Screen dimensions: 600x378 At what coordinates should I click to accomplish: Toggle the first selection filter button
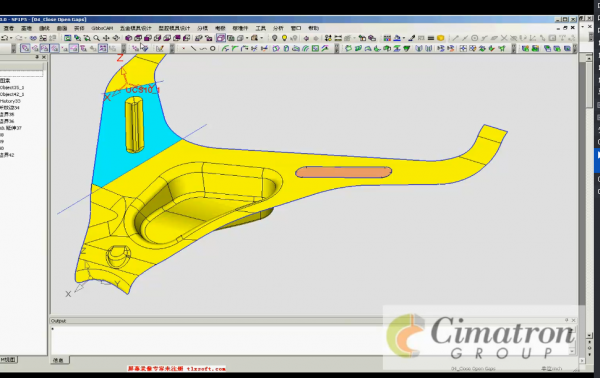(25, 48)
